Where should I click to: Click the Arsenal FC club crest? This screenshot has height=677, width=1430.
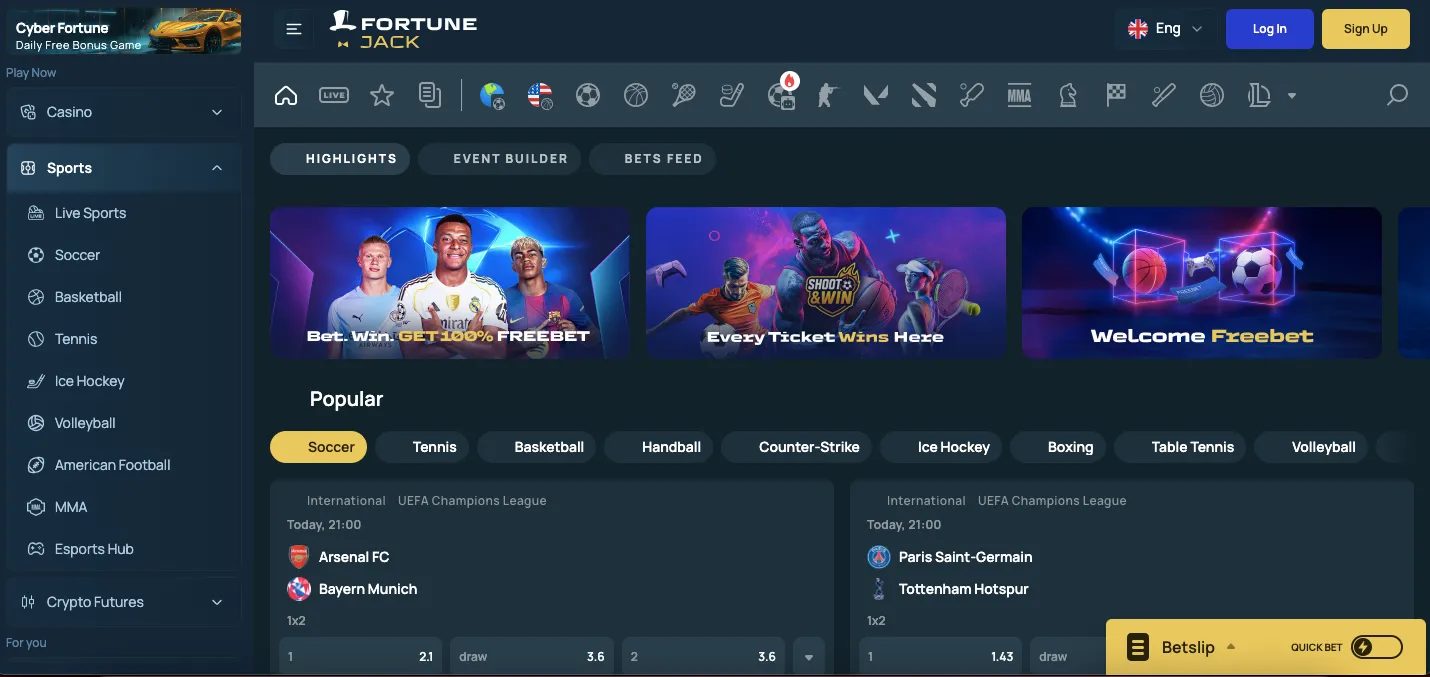pyautogui.click(x=299, y=557)
